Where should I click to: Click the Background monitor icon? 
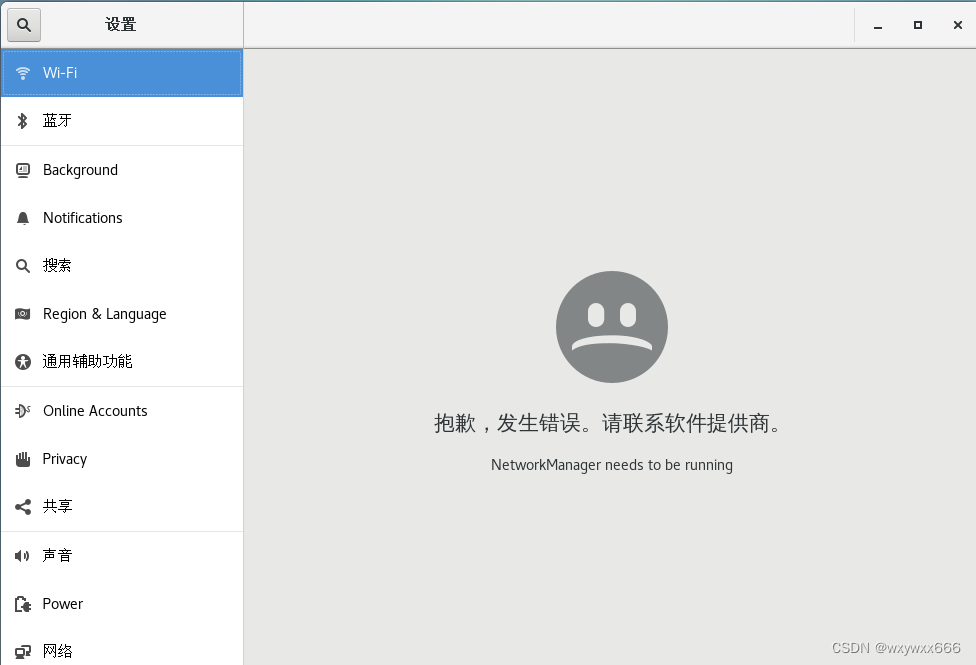23,170
